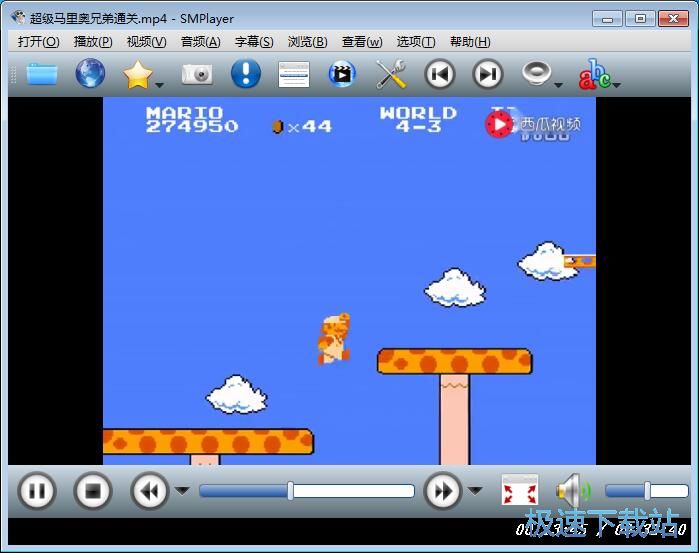
Task: Open the 浏览(B) menu
Action: (308, 41)
